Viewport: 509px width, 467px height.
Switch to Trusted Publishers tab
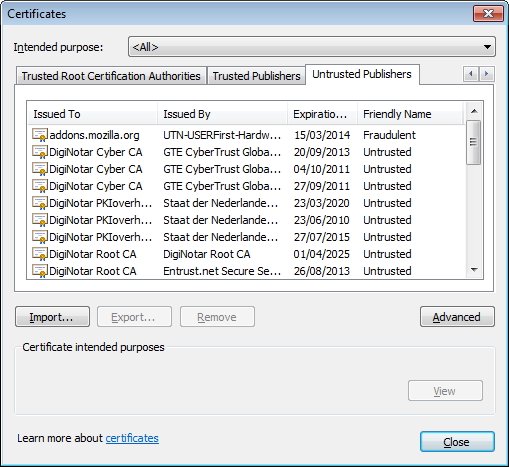[x=256, y=76]
